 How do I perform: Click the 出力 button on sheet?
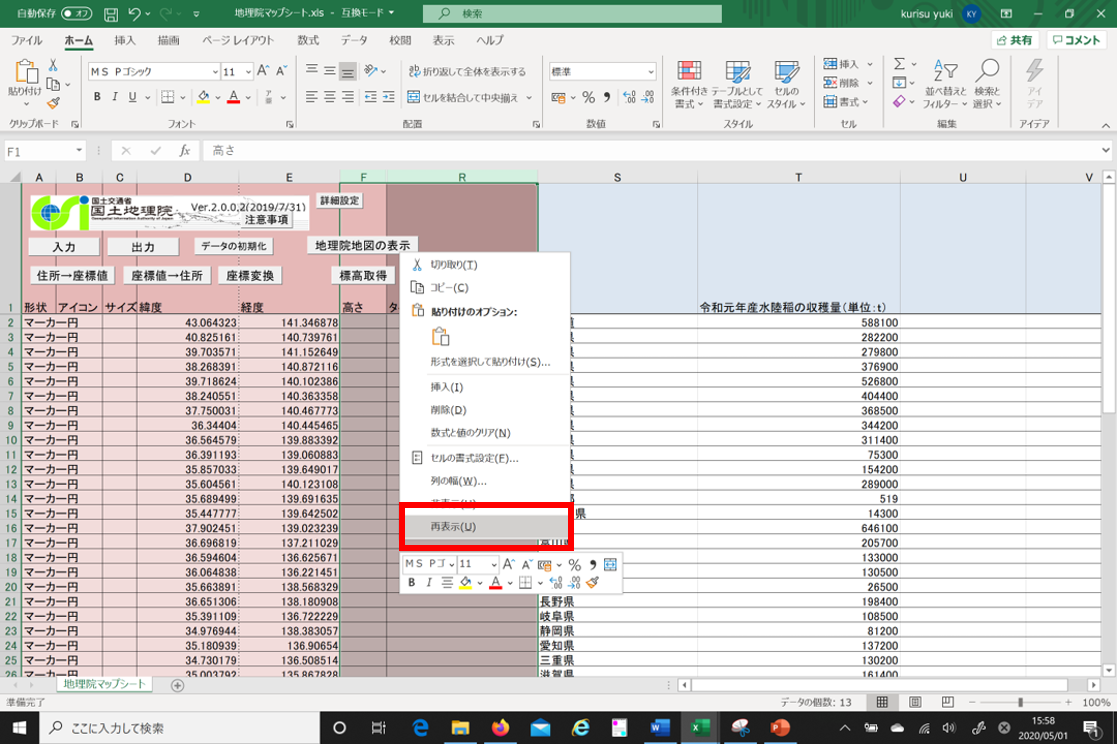pyautogui.click(x=142, y=247)
